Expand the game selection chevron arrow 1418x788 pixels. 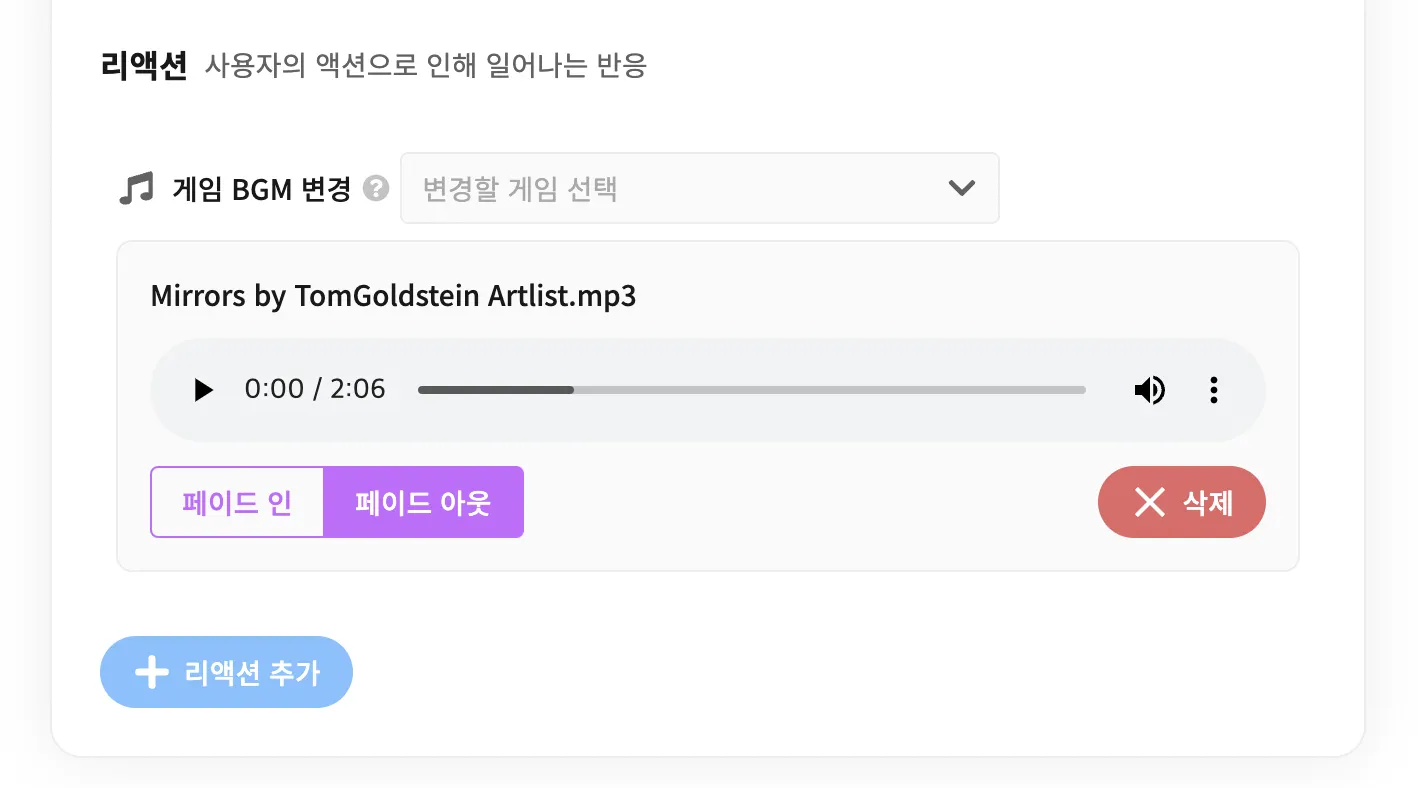coord(961,188)
